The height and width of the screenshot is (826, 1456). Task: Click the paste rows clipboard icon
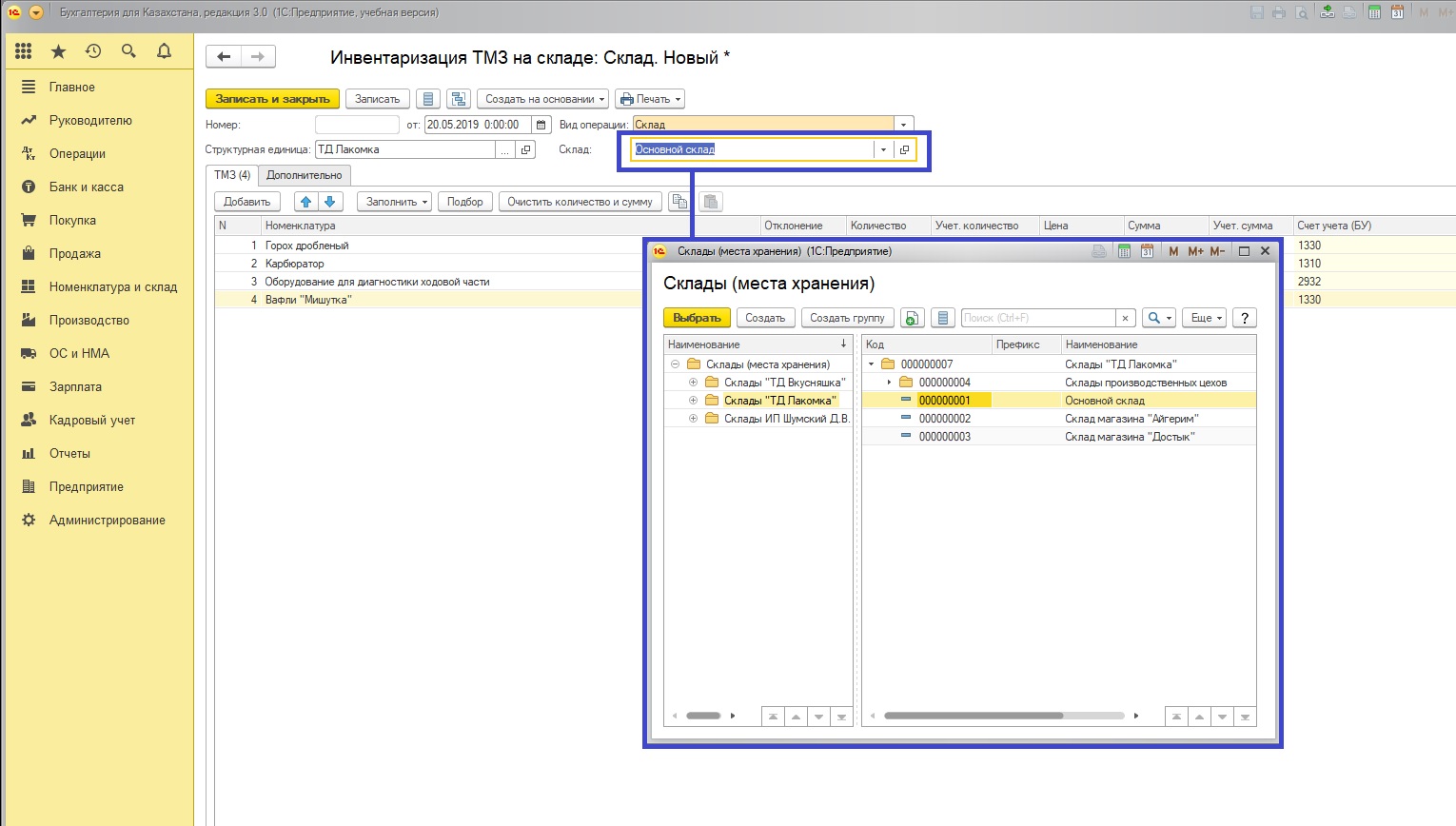pyautogui.click(x=711, y=202)
